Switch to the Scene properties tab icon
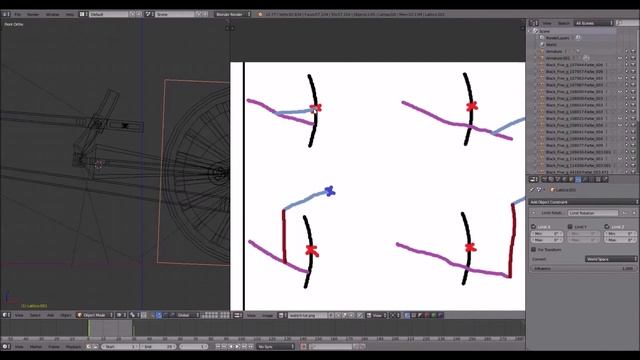The width and height of the screenshot is (640, 360). (558, 180)
